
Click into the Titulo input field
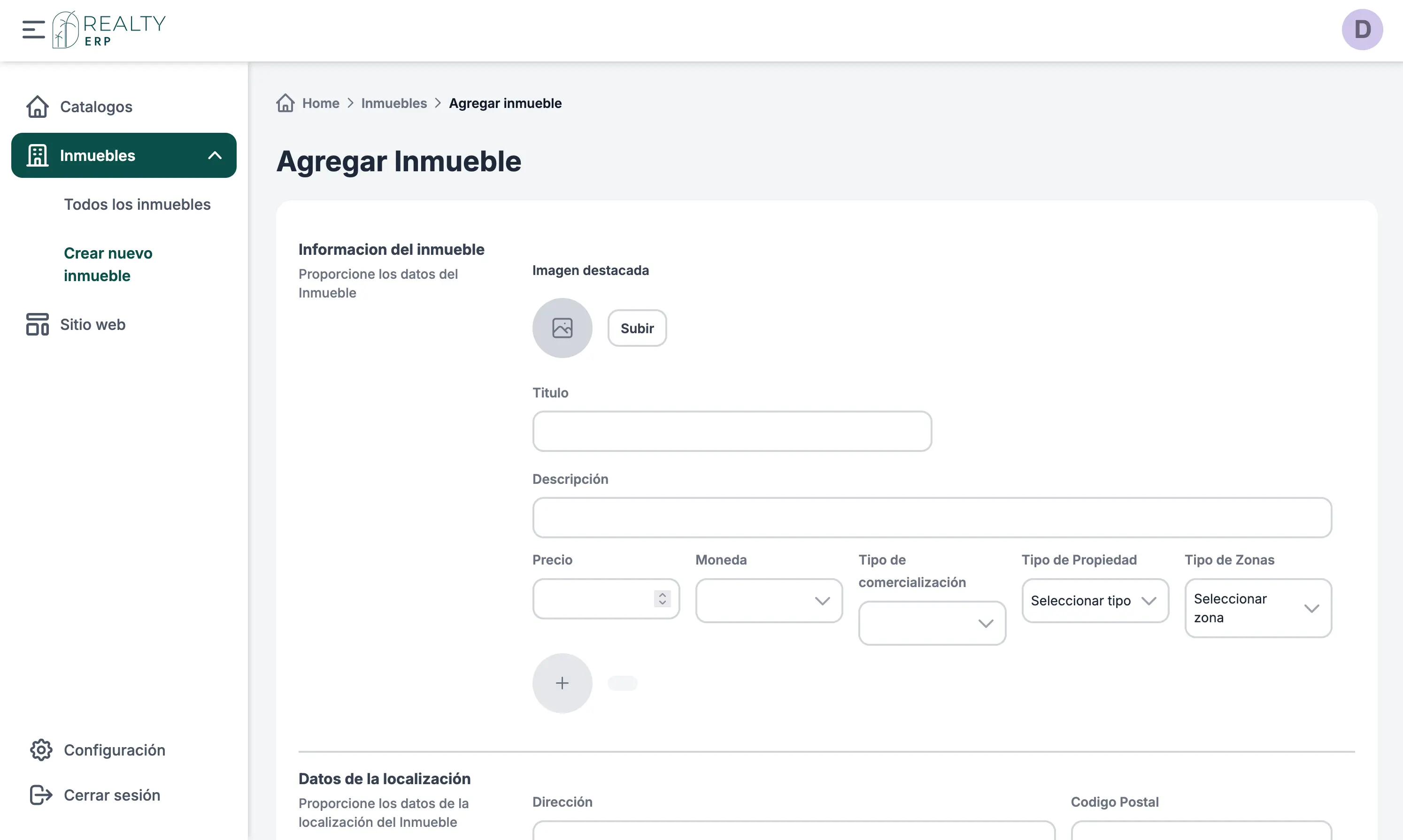pos(732,431)
